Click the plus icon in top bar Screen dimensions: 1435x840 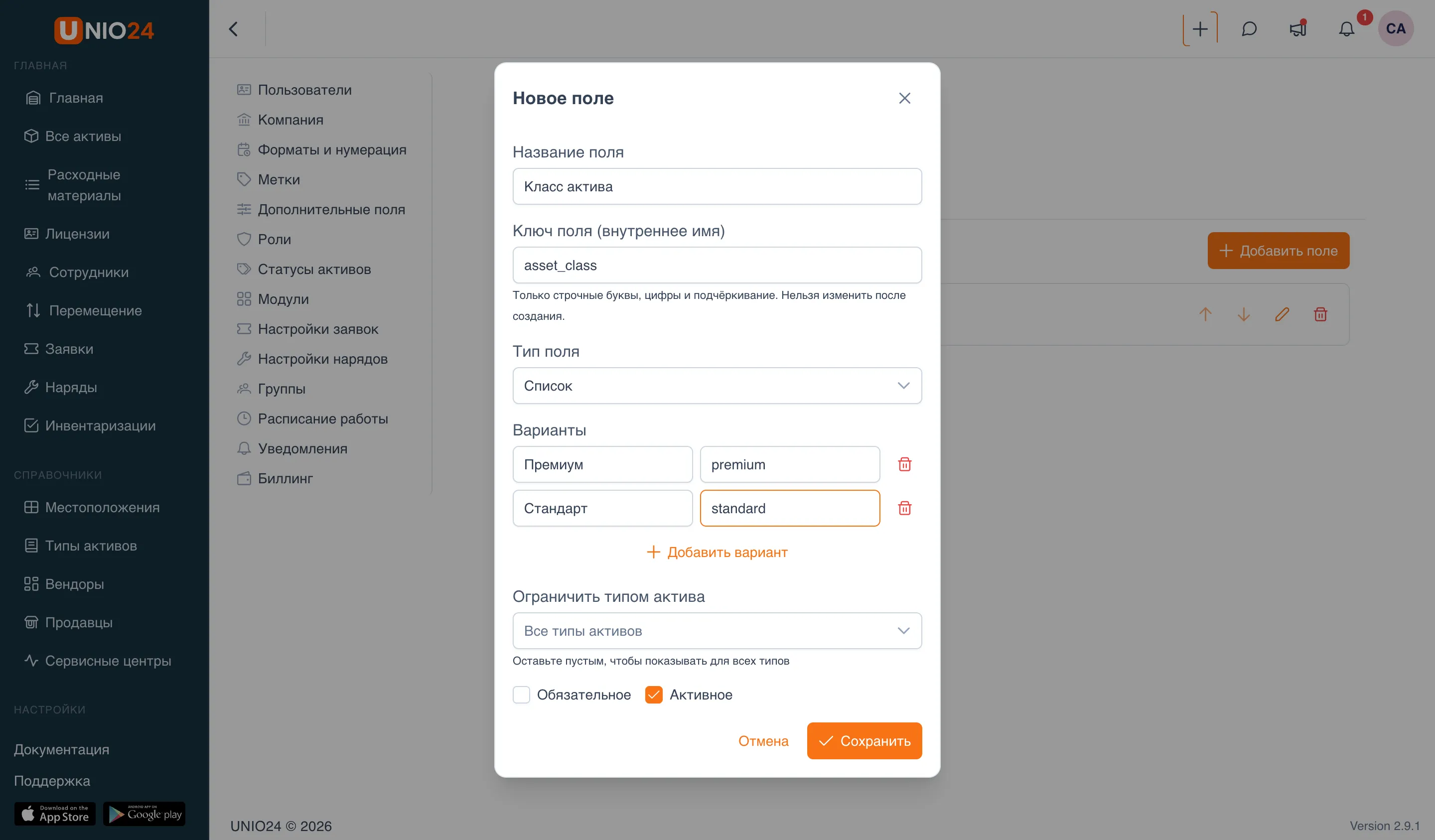click(1200, 28)
